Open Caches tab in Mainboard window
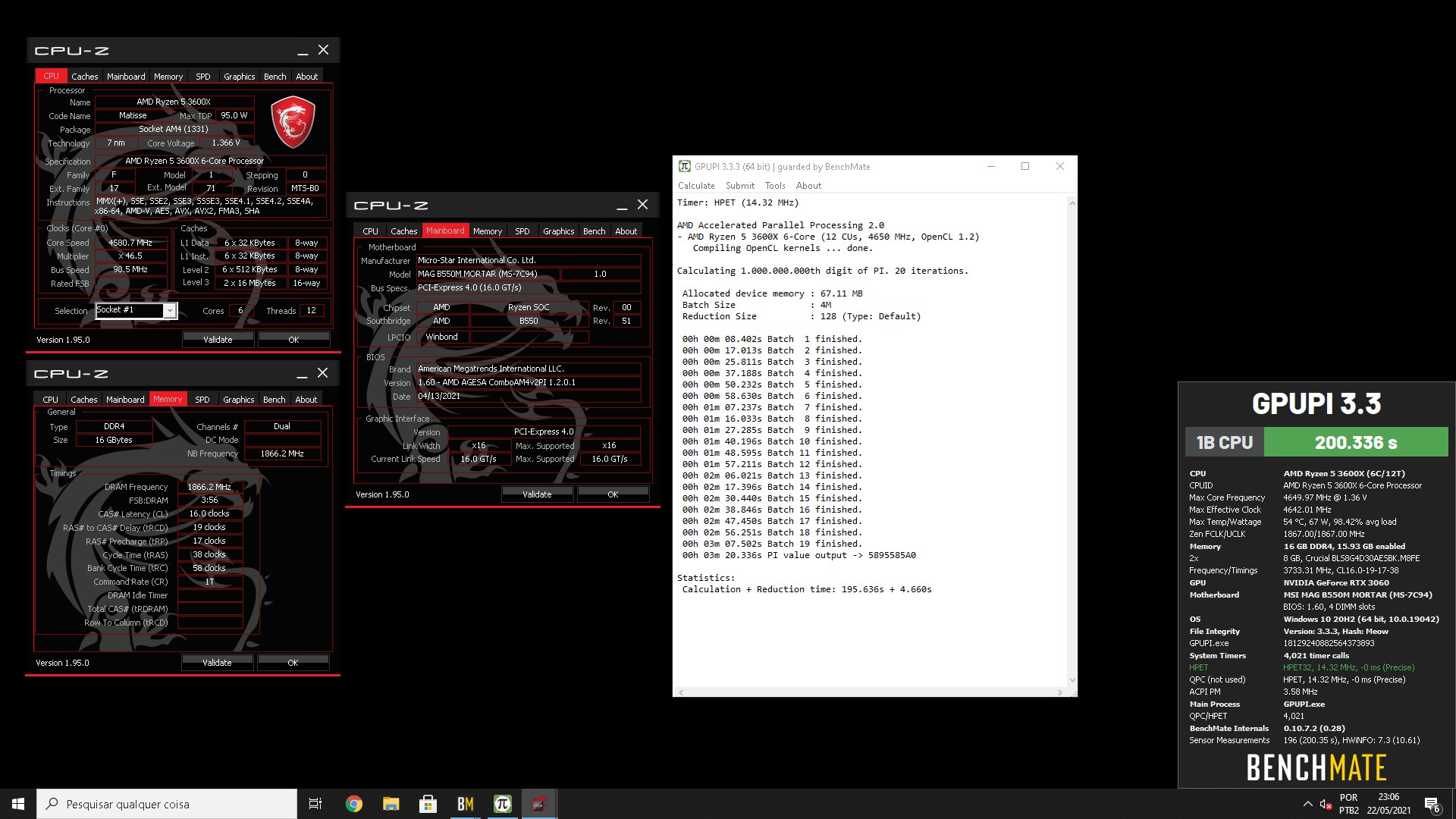The image size is (1456, 819). tap(404, 231)
